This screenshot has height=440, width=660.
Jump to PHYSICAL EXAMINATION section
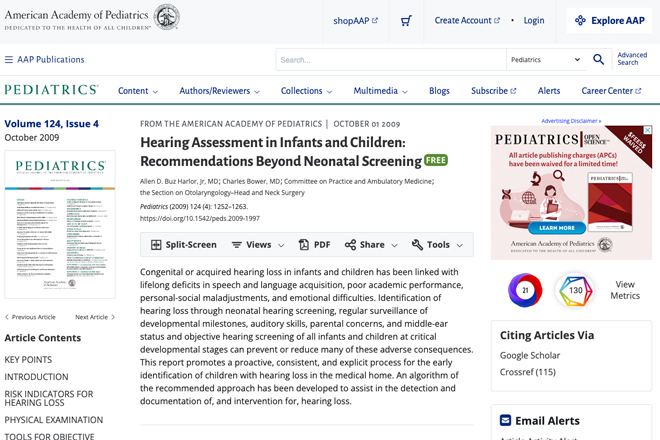click(53, 420)
